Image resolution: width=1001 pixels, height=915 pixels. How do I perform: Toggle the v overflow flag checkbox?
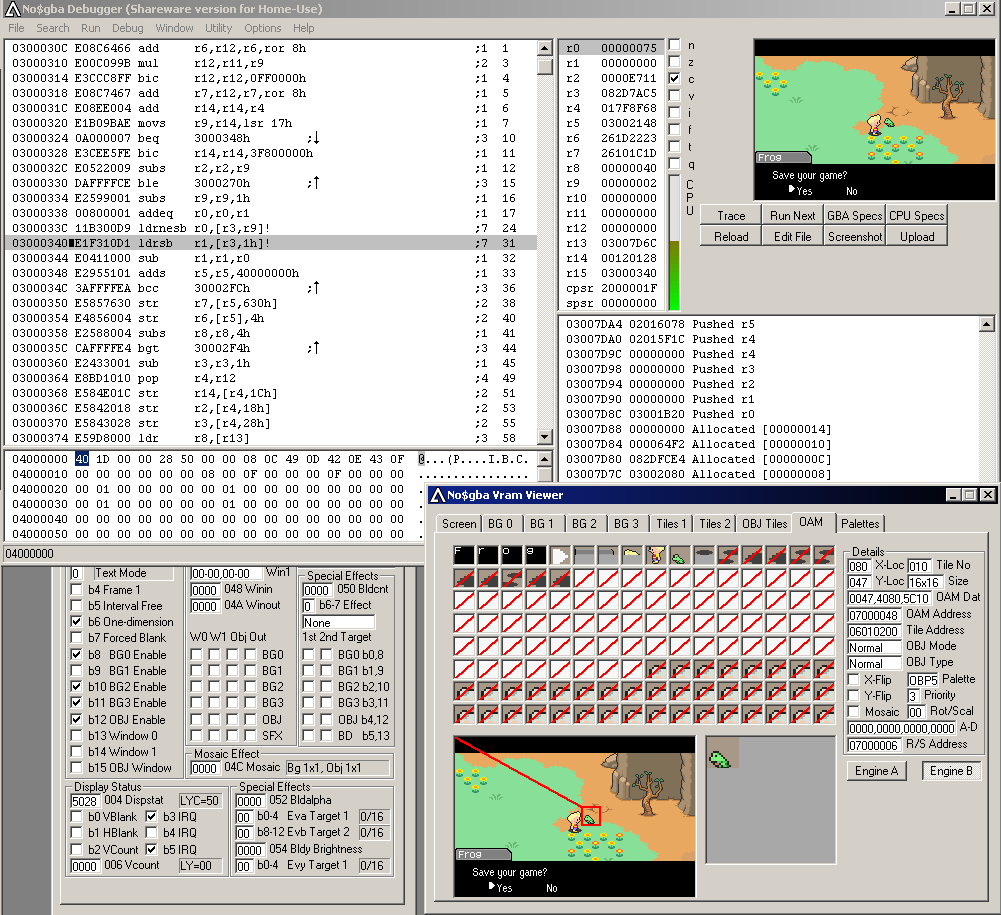pos(674,95)
